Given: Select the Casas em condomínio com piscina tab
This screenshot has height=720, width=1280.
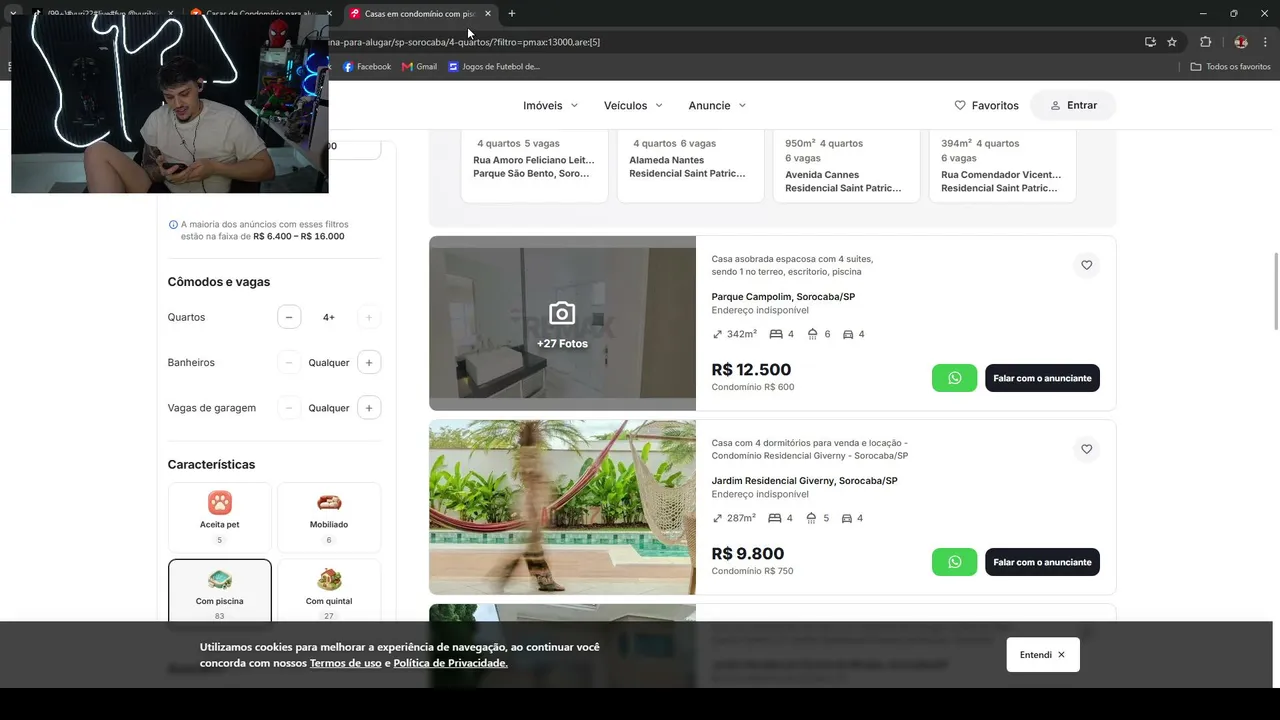Looking at the screenshot, I should pyautogui.click(x=420, y=14).
